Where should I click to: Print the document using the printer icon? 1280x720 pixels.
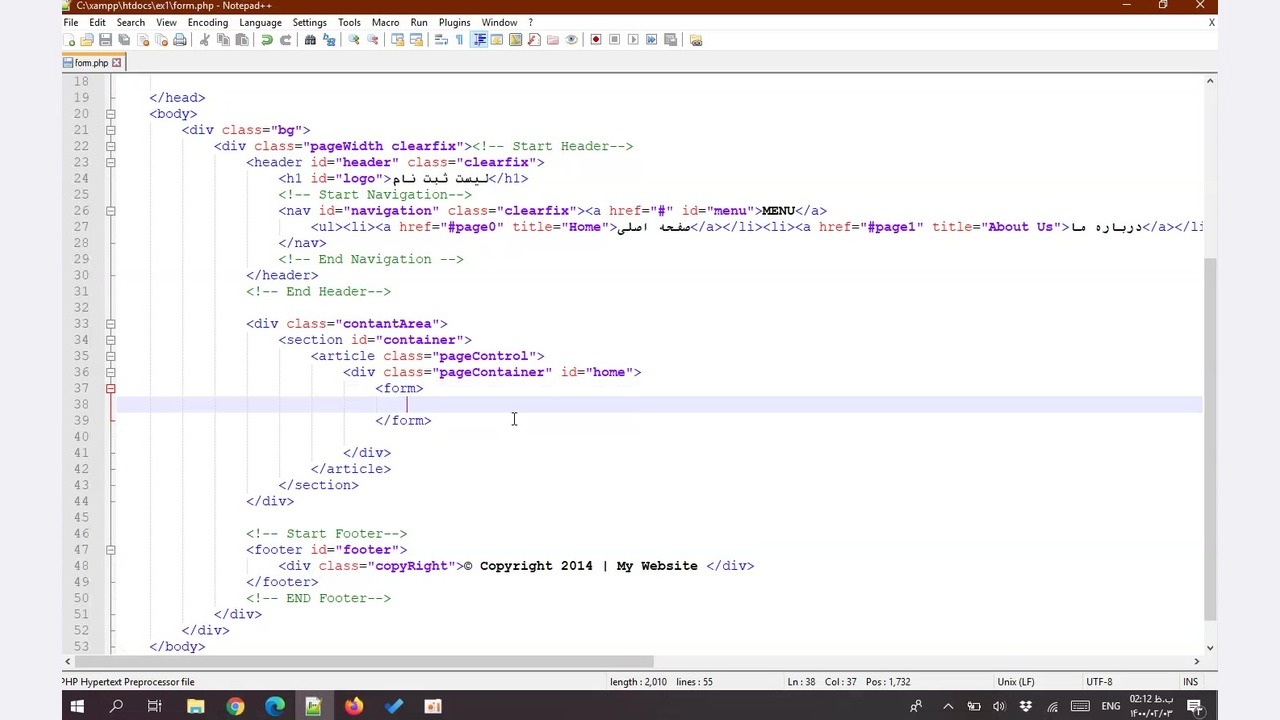[180, 40]
